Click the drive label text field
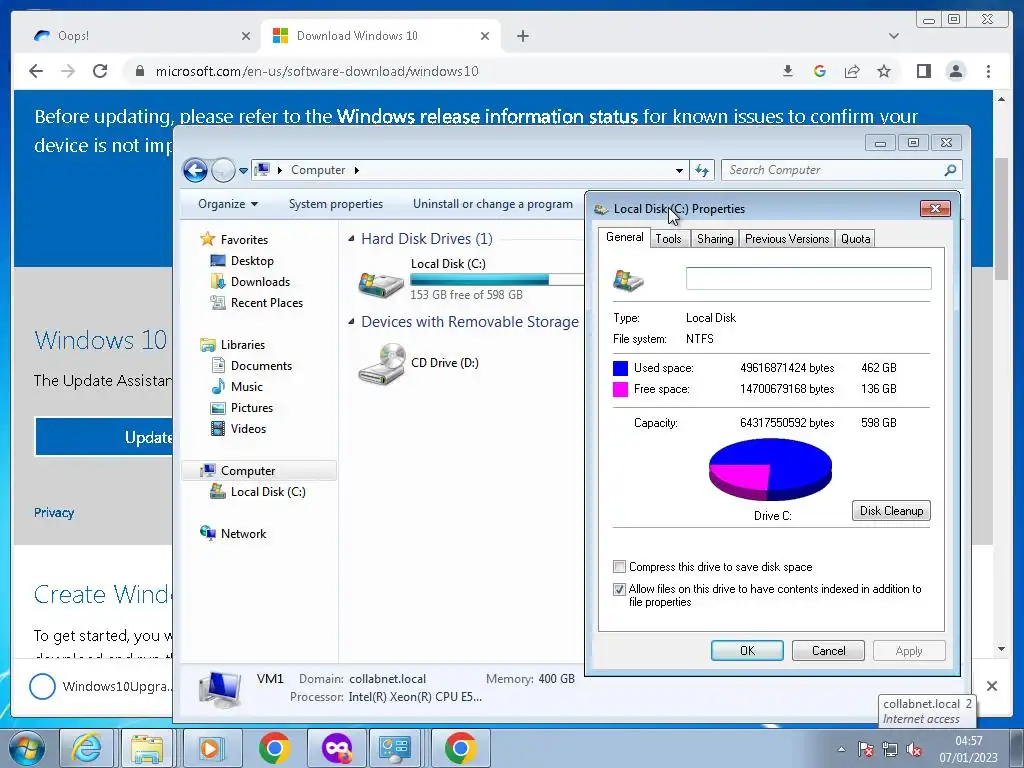1024x768 pixels. click(x=808, y=278)
